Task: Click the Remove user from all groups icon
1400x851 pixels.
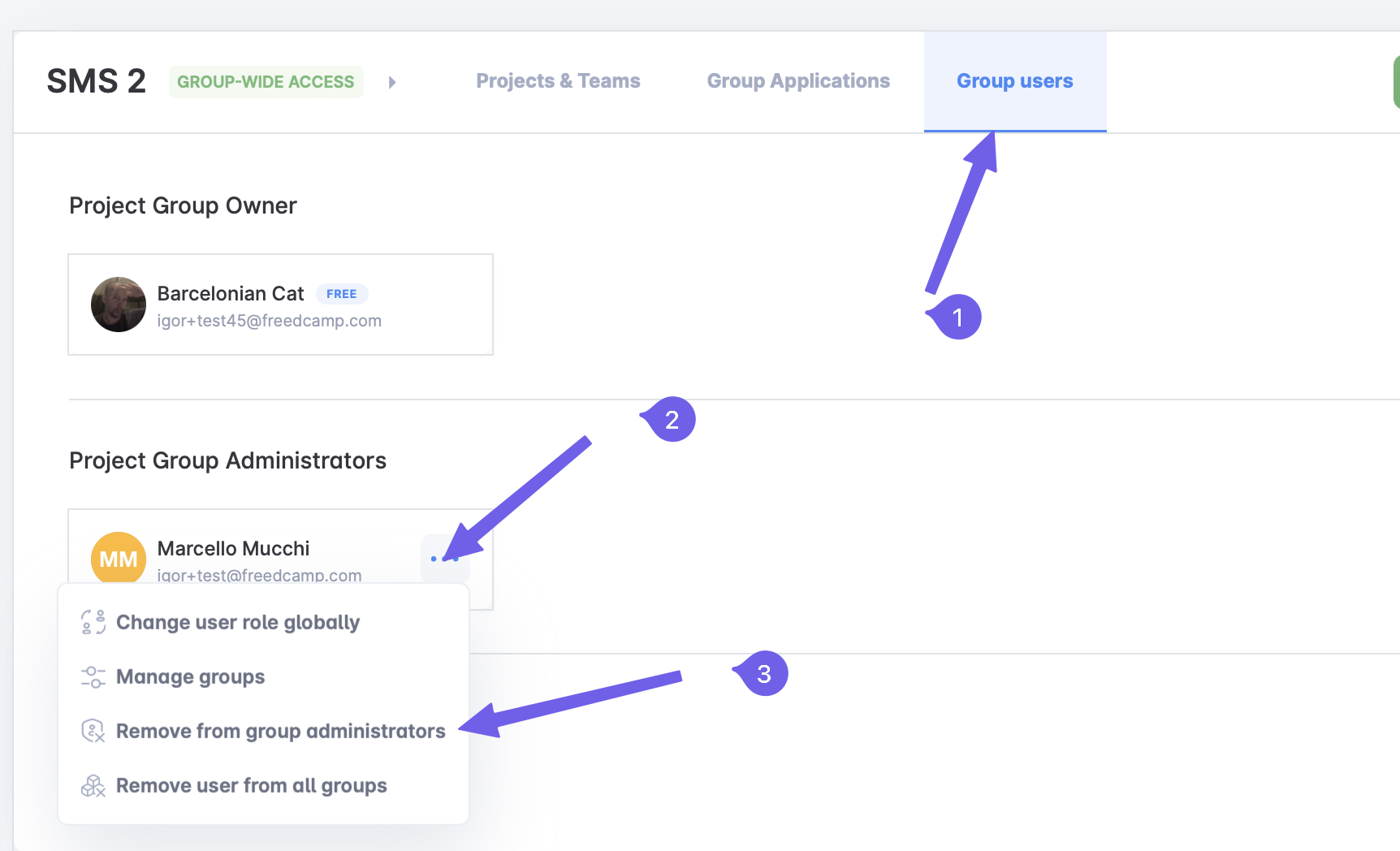Action: 93,785
